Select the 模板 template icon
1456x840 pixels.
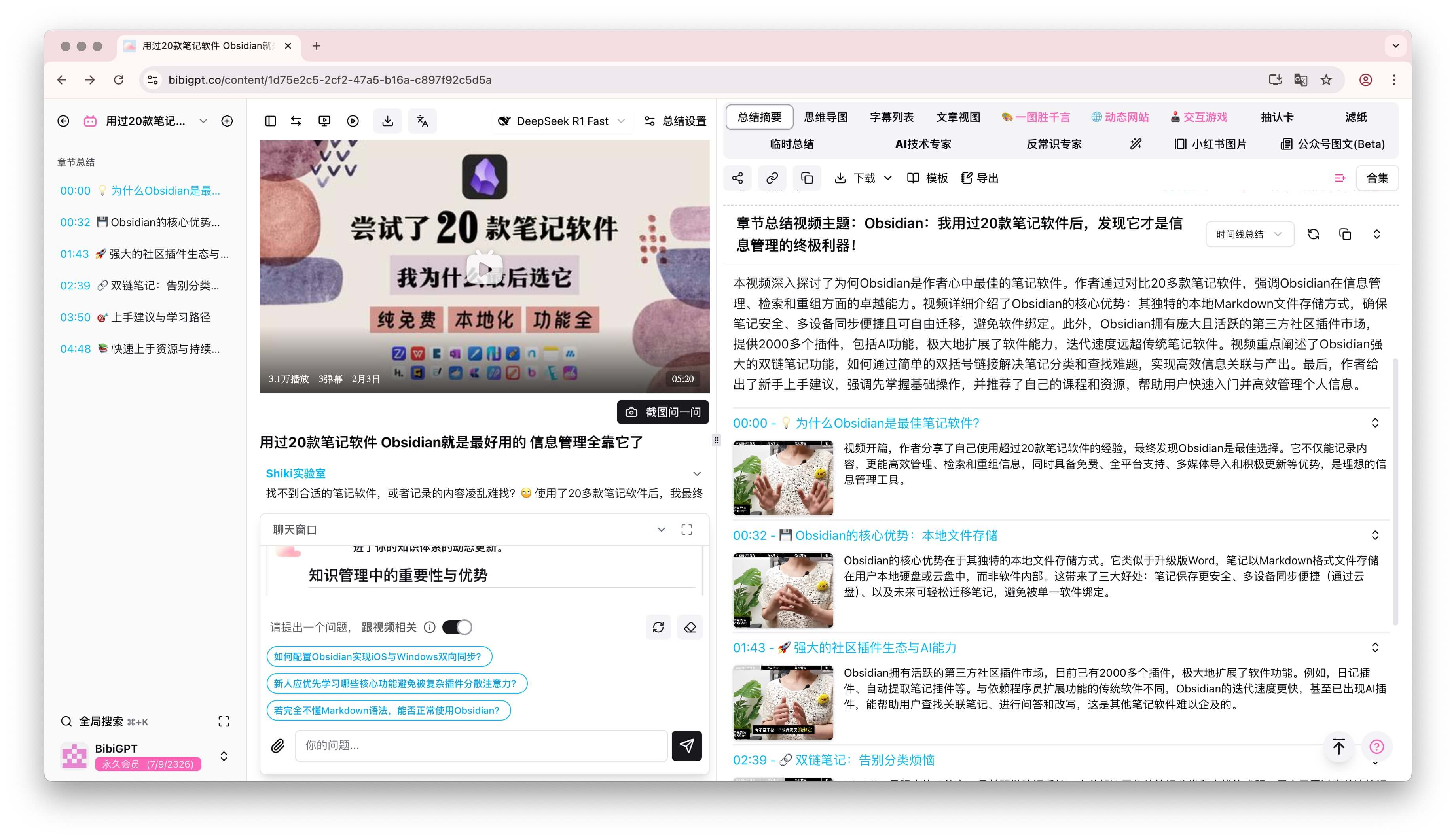pyautogui.click(x=926, y=178)
